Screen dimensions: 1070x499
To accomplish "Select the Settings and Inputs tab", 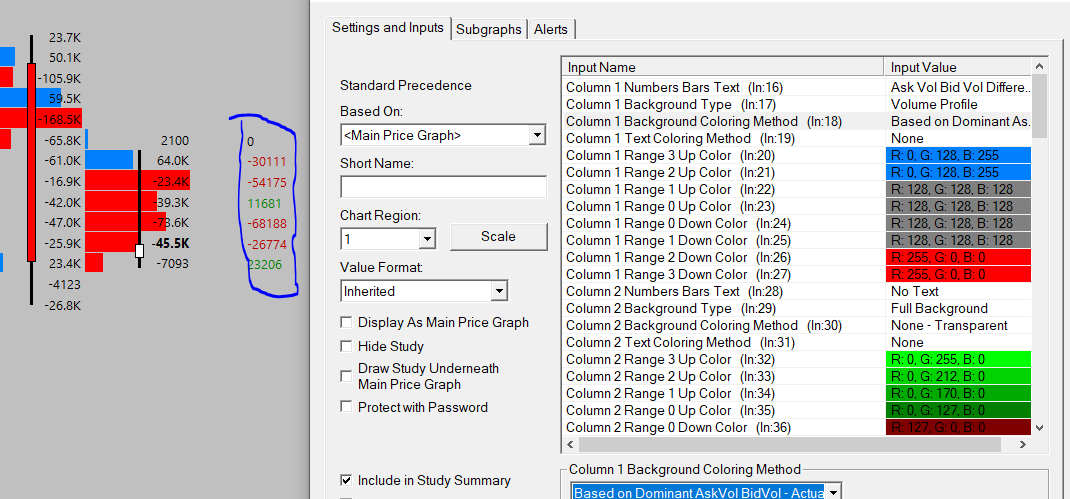I will pyautogui.click(x=388, y=28).
